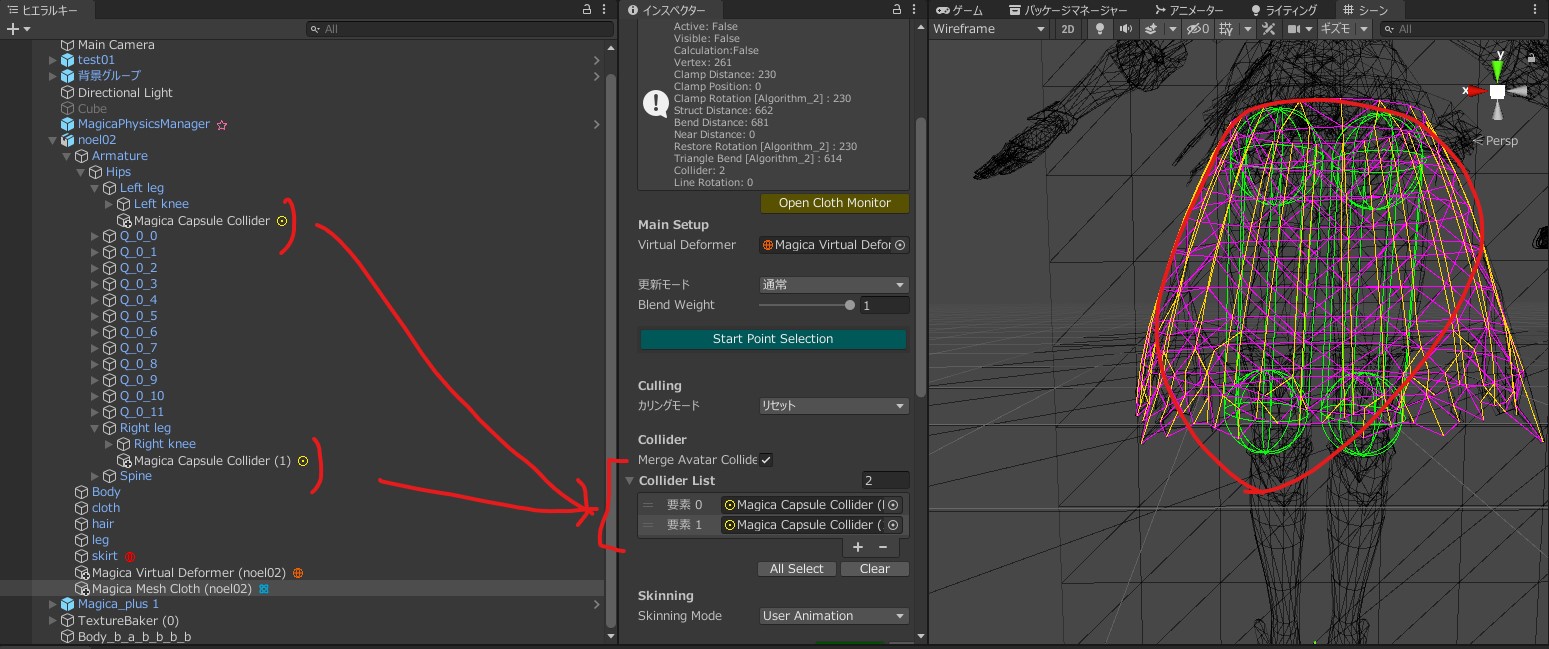The width and height of the screenshot is (1549, 649).
Task: Open the Wireframe draw mode dropdown
Action: [x=988, y=29]
